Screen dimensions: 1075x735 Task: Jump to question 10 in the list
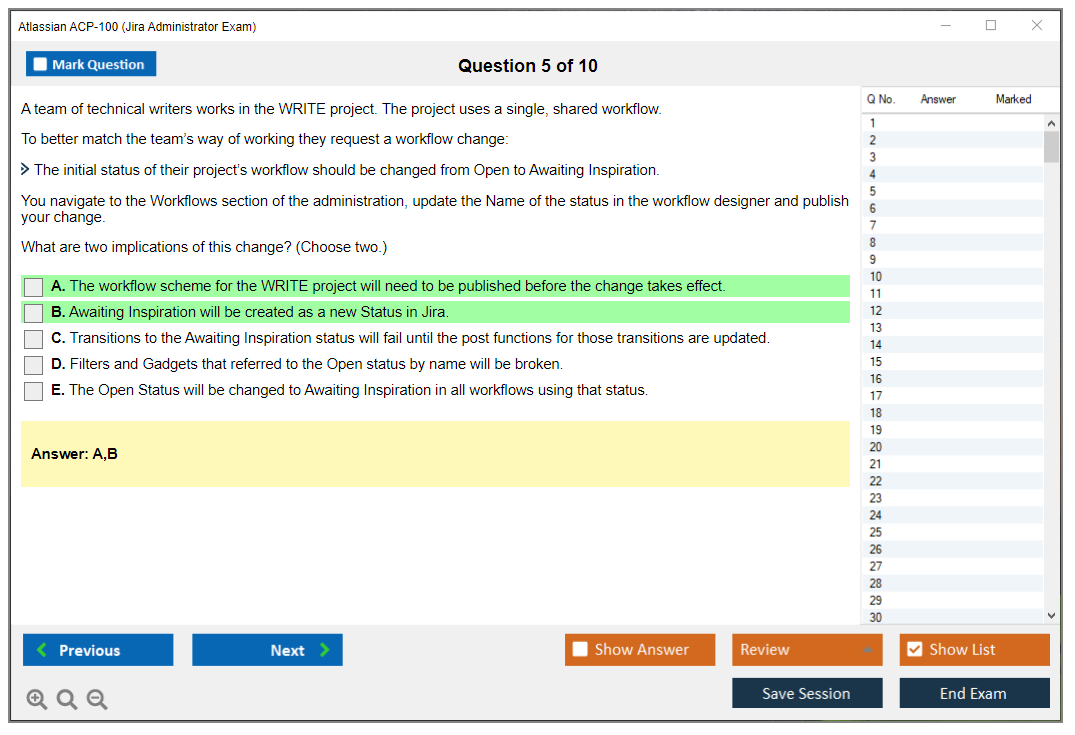pos(876,276)
